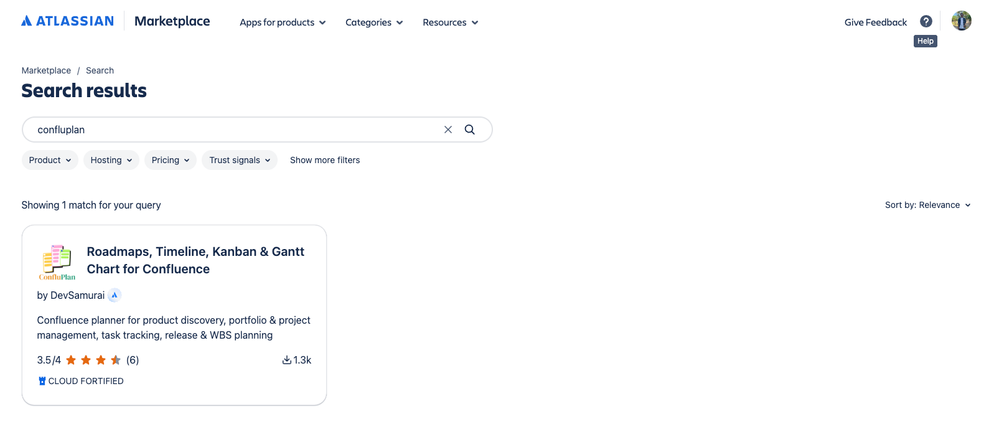Click the download count icon showing 1.3k
The height and width of the screenshot is (424, 999).
pyautogui.click(x=286, y=360)
